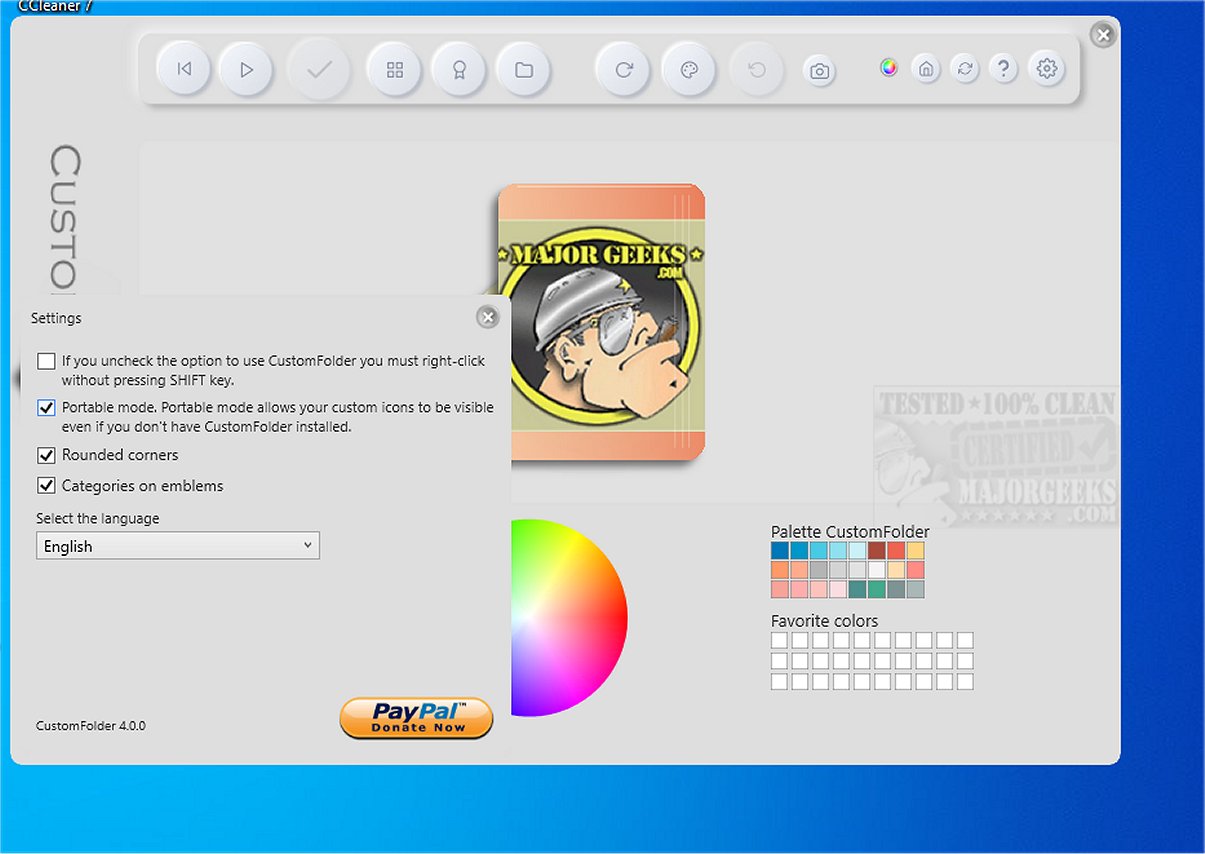Toggle the use CustomFolder right-click checkbox
Viewport: 1205px width, 854px height.
click(x=46, y=361)
